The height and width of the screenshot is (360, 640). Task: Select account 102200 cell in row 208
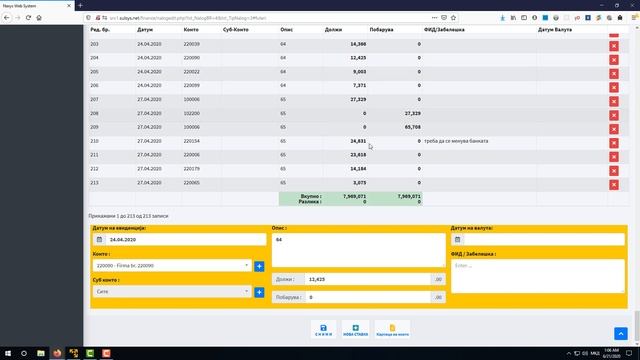[x=191, y=113]
